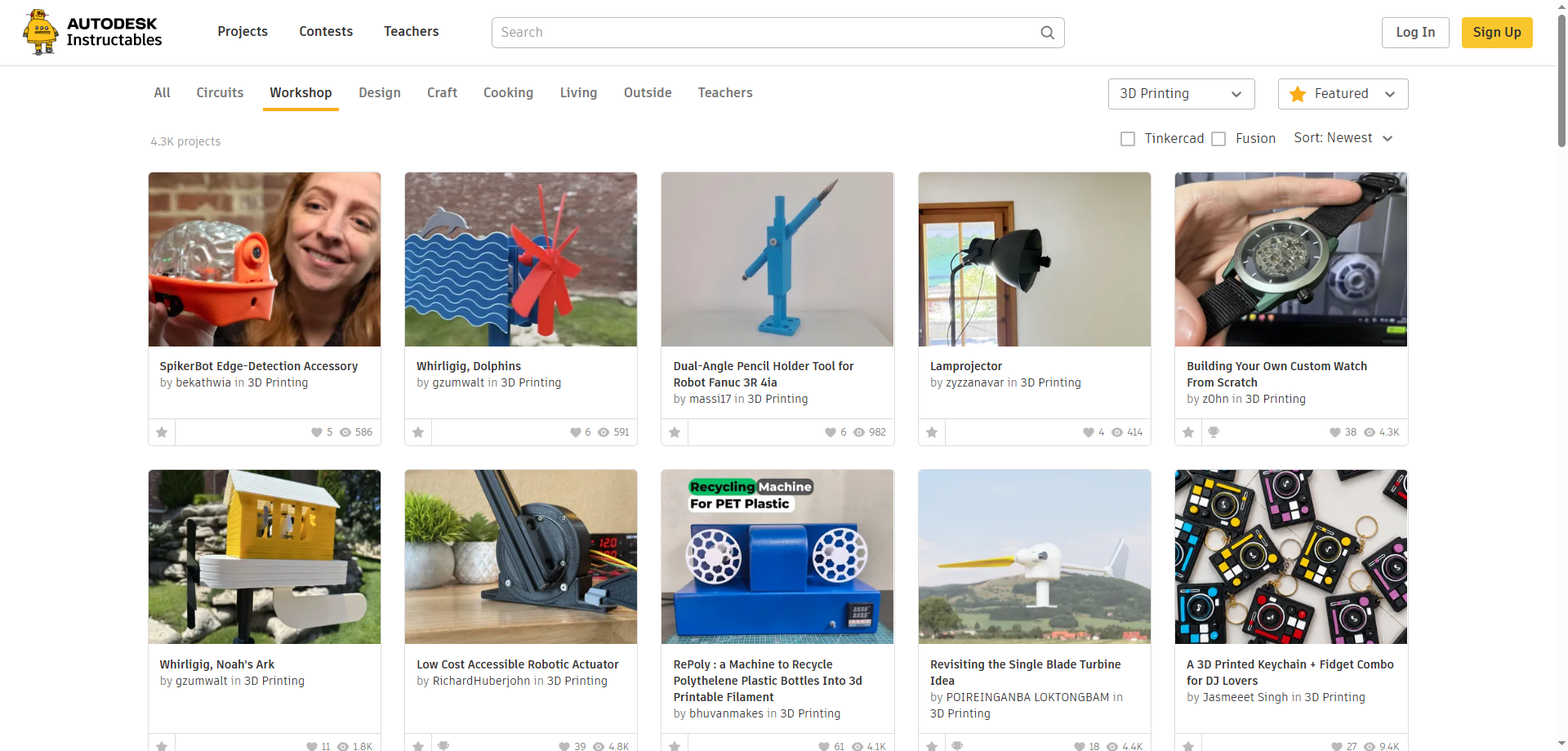1568x751 pixels.
Task: Click heart icon on Custom Watch card
Action: pyautogui.click(x=1334, y=432)
